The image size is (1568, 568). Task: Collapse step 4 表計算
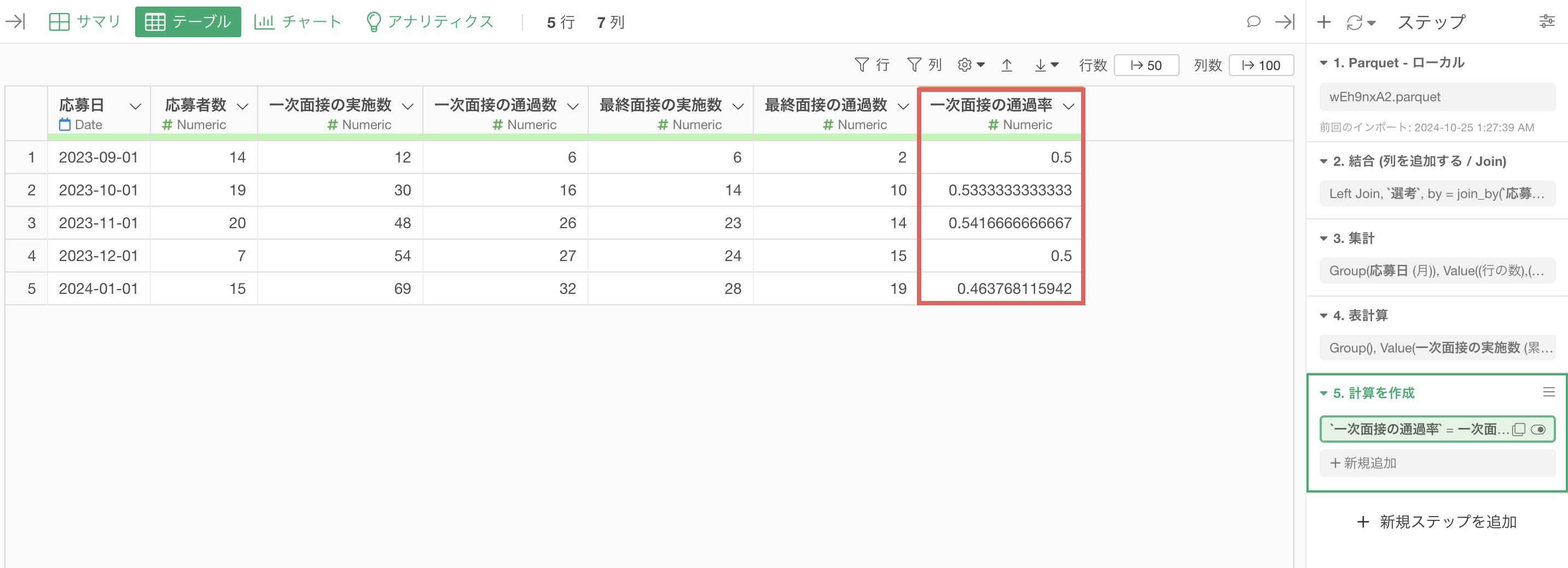1323,315
